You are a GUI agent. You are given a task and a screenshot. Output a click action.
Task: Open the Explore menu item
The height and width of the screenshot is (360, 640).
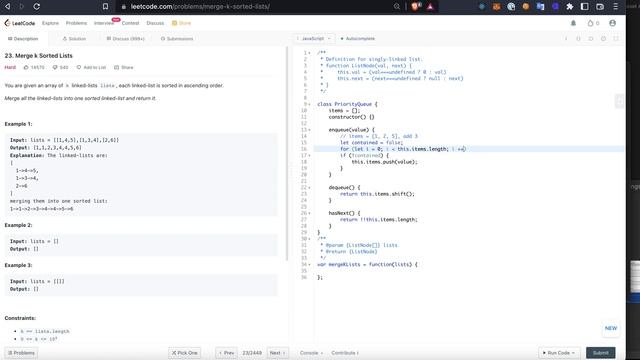tap(50, 23)
